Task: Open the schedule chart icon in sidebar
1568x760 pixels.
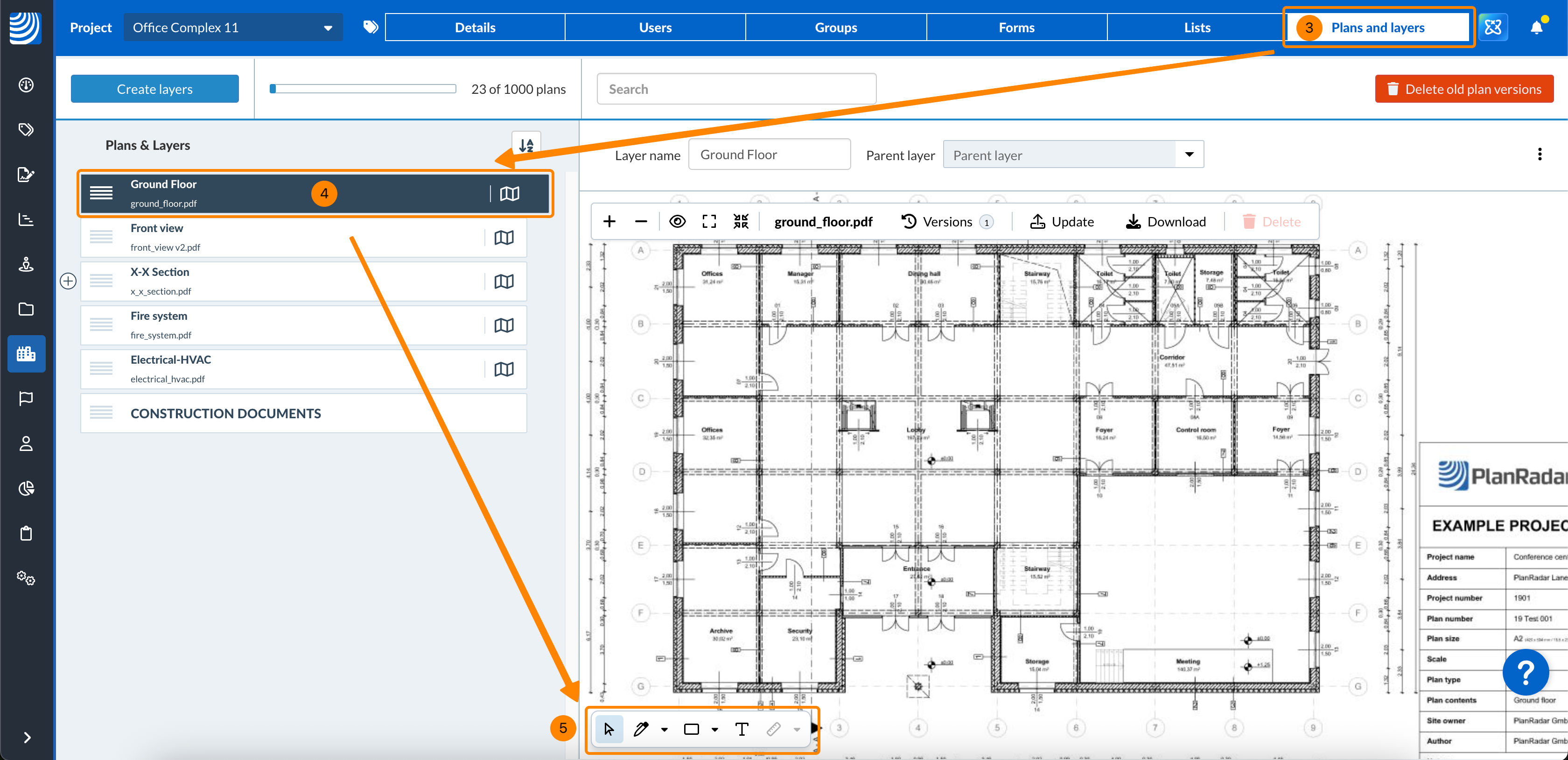Action: pyautogui.click(x=26, y=219)
